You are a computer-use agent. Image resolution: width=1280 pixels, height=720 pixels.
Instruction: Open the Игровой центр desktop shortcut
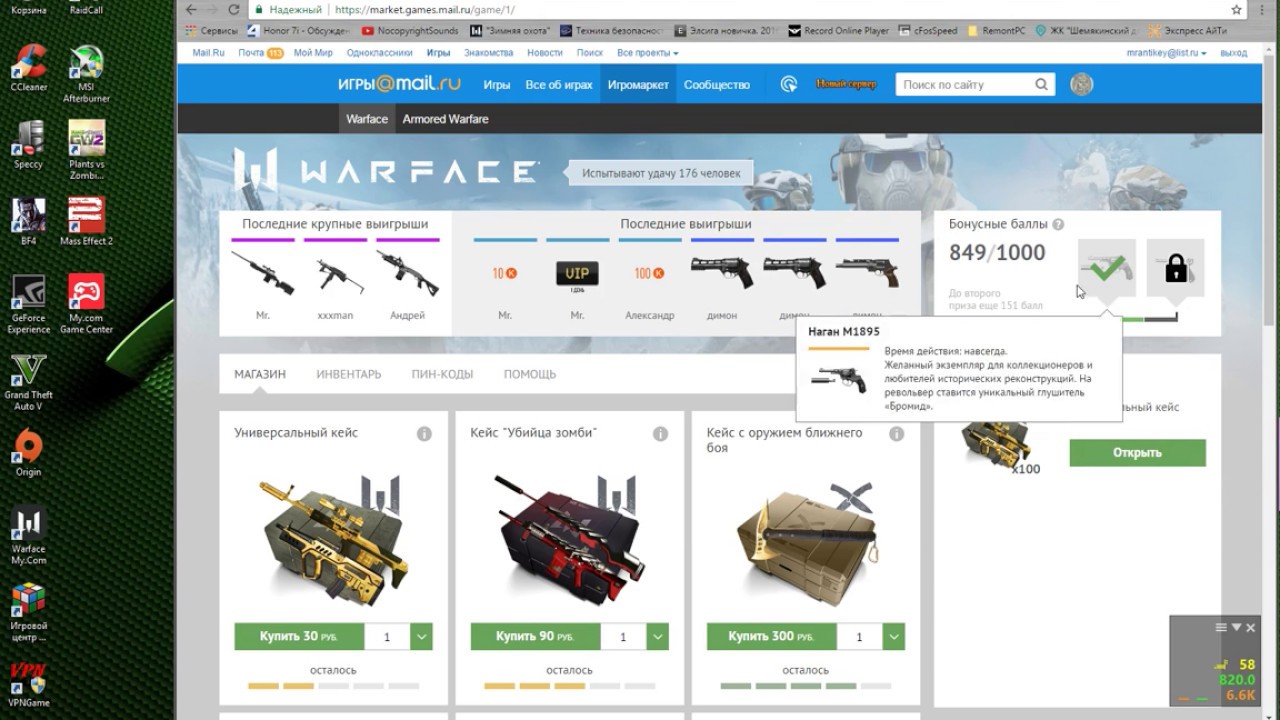pyautogui.click(x=29, y=613)
